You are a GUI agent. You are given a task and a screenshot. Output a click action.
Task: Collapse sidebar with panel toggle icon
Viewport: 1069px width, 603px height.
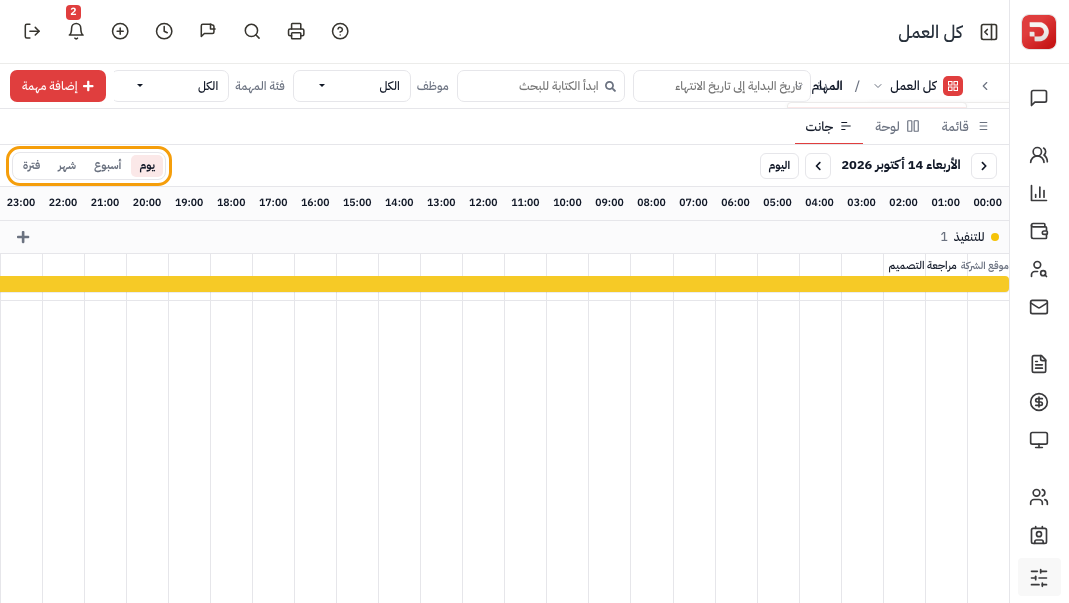click(x=989, y=32)
